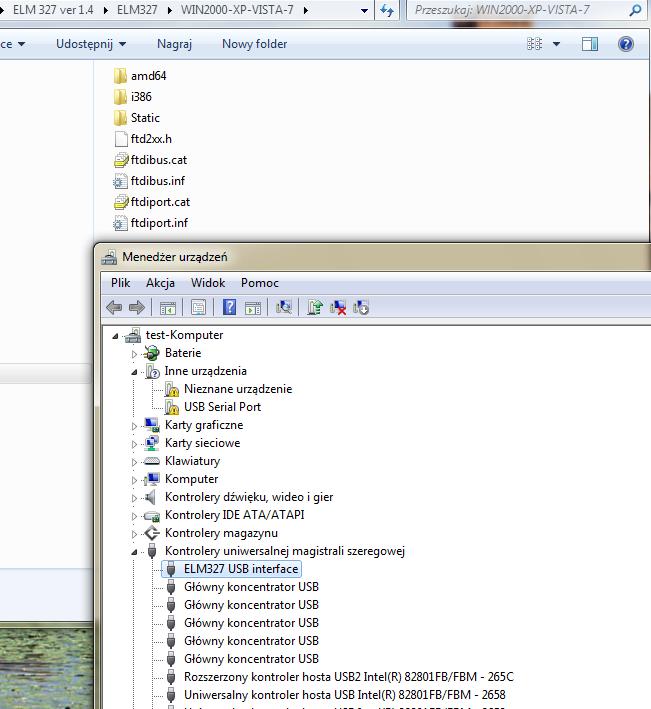
Task: Click the Uninstall device toolbar icon
Action: [x=338, y=308]
